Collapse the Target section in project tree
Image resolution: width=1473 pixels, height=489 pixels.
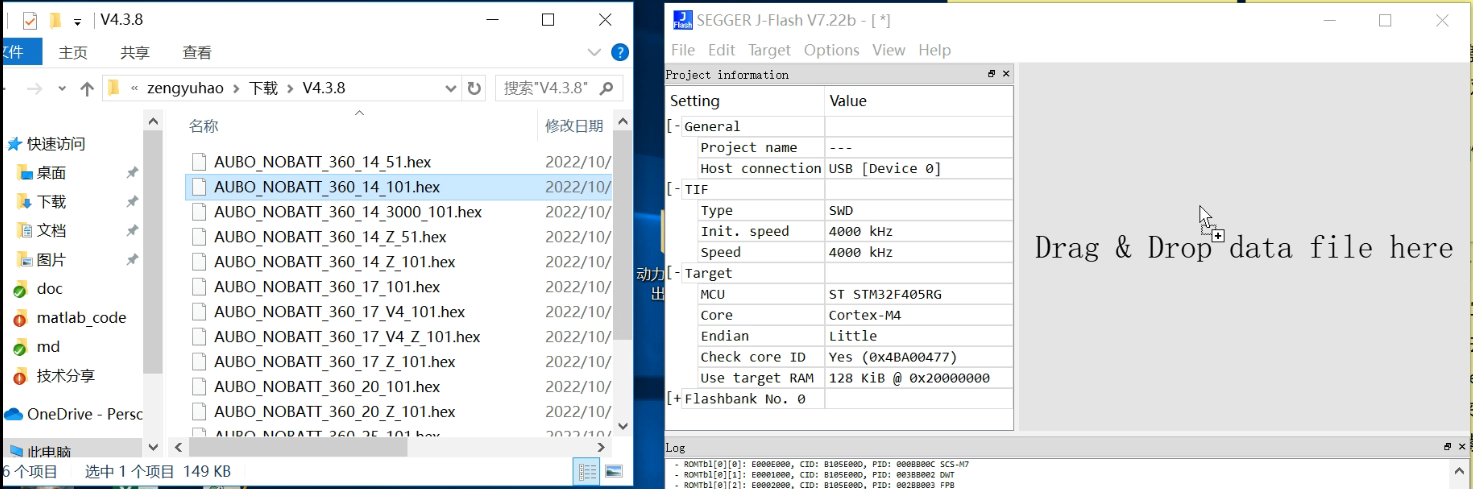[x=674, y=273]
